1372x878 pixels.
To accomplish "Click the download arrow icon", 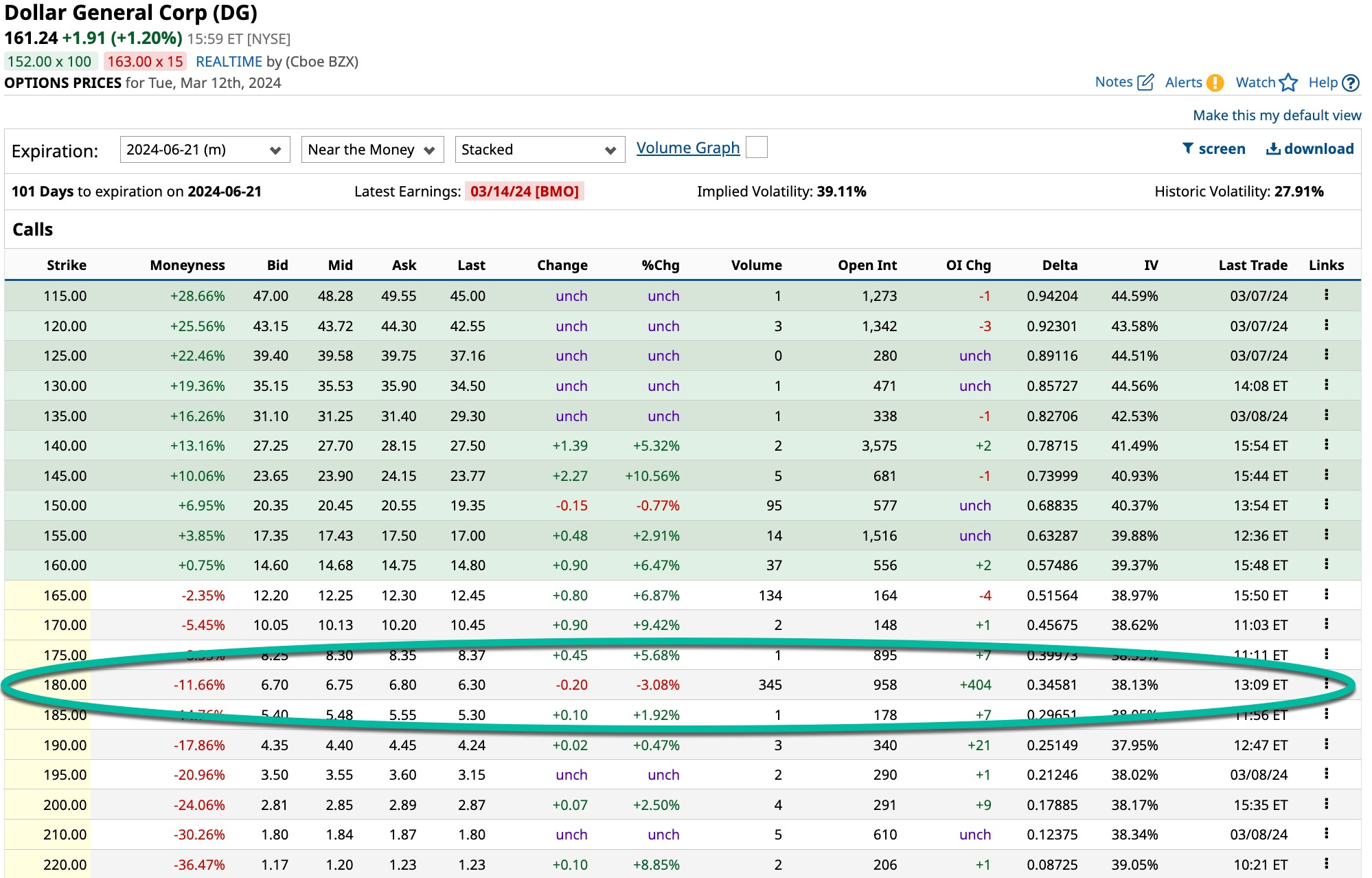I will [x=1273, y=148].
